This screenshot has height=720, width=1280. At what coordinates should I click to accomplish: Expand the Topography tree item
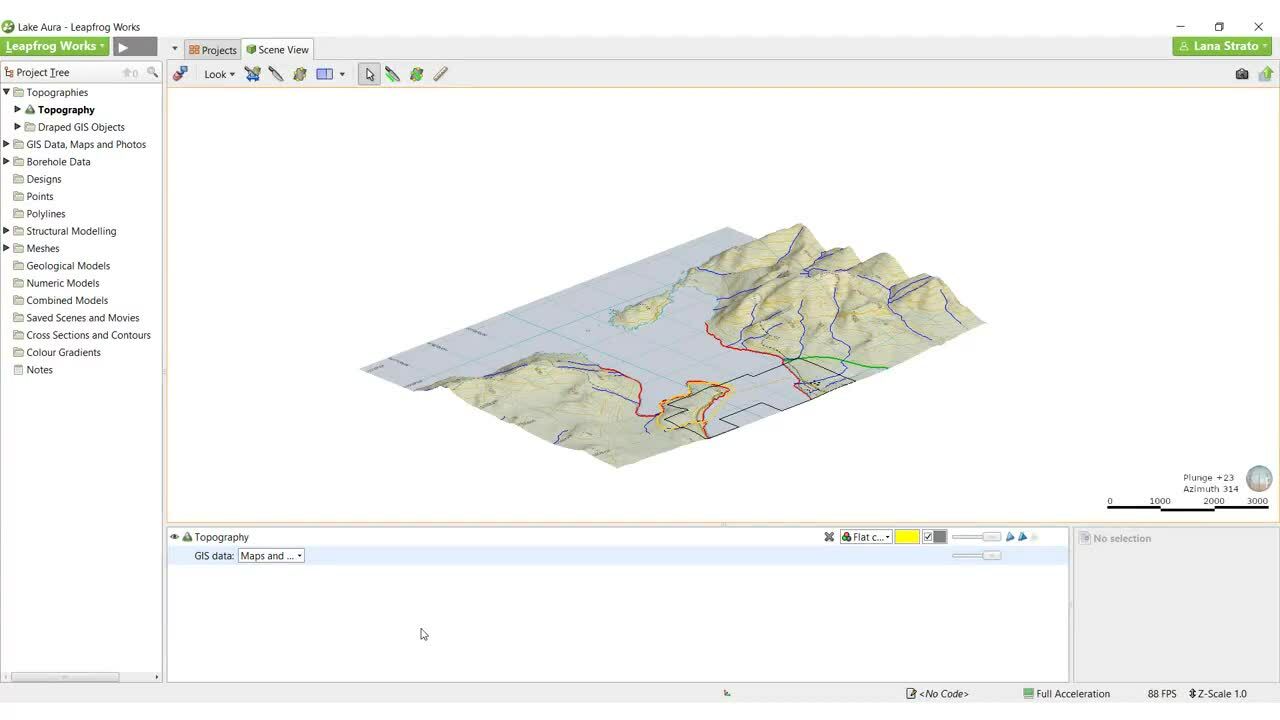(x=17, y=109)
